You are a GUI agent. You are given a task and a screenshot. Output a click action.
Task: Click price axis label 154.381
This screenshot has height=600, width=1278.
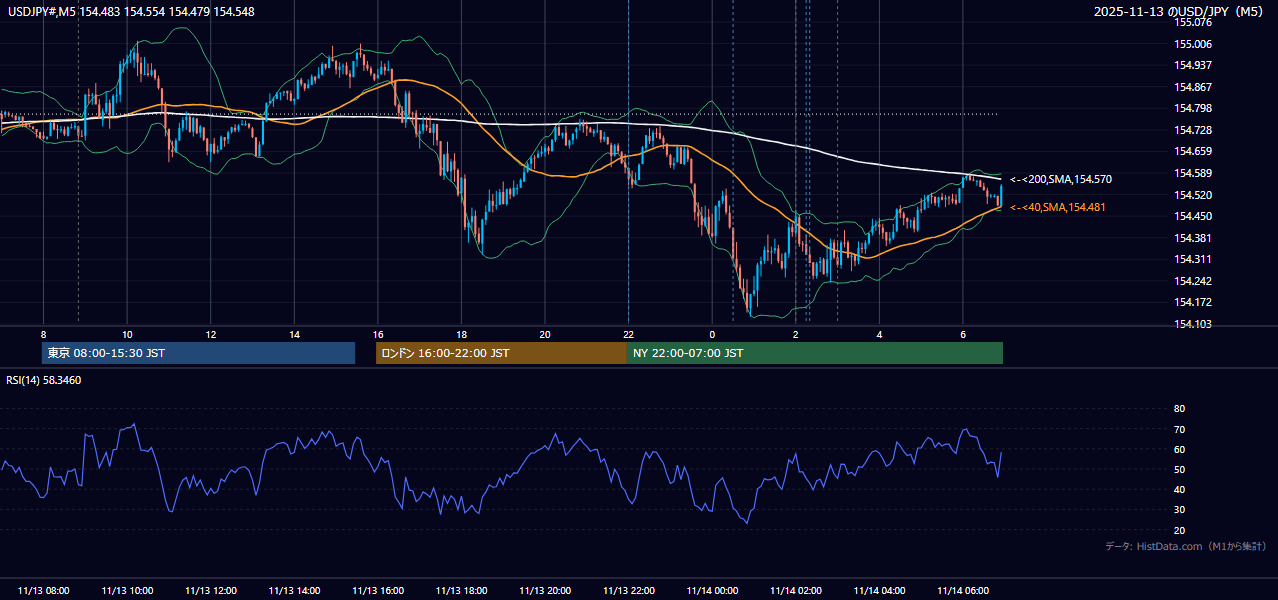tap(1193, 238)
